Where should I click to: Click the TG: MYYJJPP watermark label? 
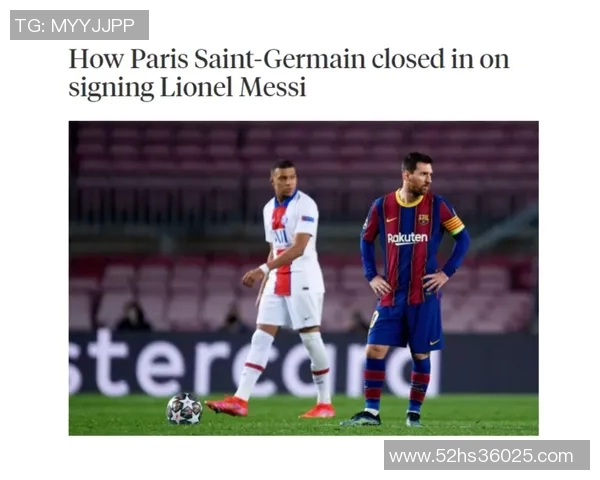[x=79, y=25]
